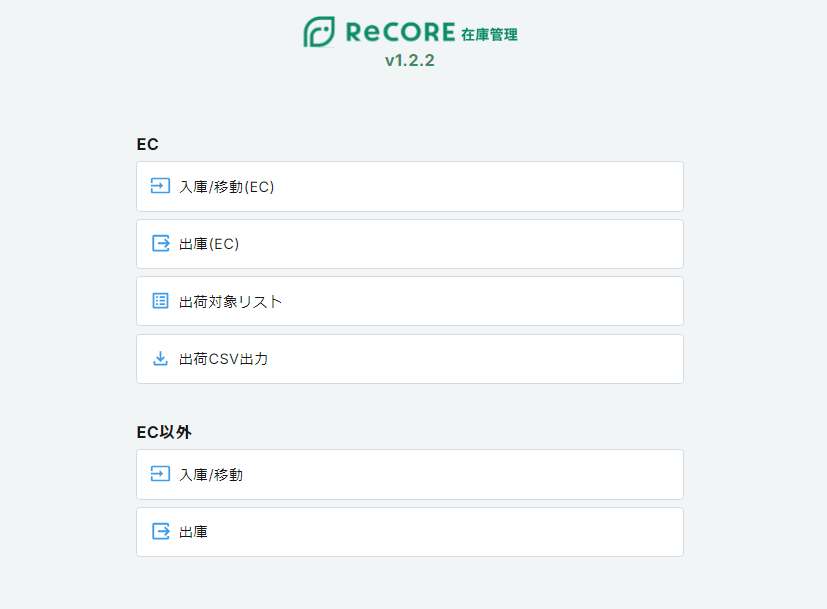Click the 入庫/移動(EC) entry arrow icon
The height and width of the screenshot is (609, 827).
click(x=160, y=186)
